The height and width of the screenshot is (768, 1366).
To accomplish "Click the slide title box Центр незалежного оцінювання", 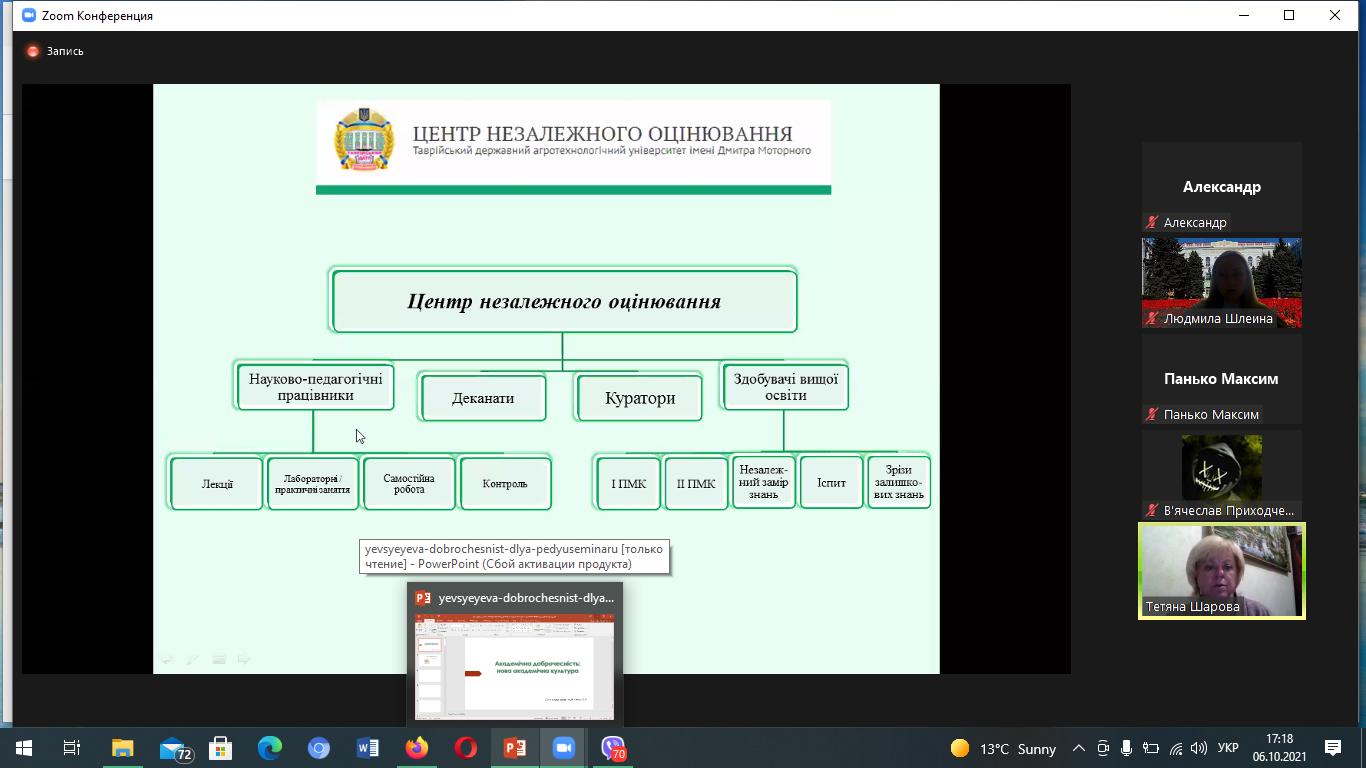I will [x=564, y=301].
